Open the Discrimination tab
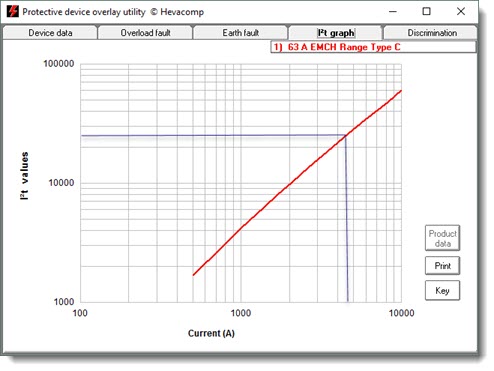Viewport: 494px width, 371px height. 432,33
